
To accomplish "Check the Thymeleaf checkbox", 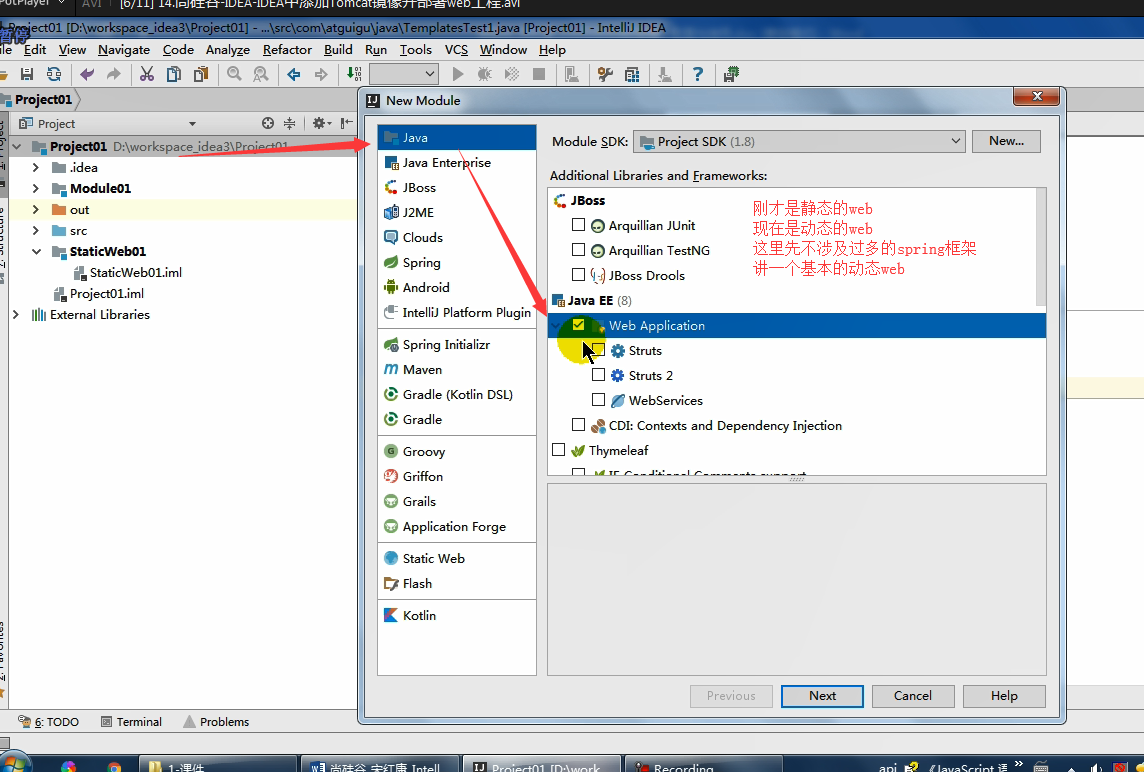I will [559, 449].
